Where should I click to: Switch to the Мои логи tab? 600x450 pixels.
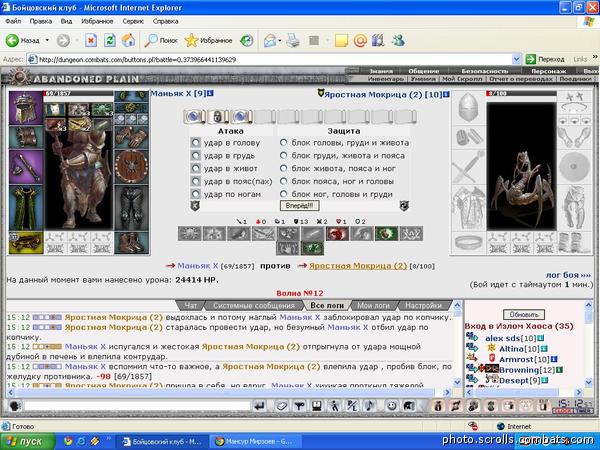[x=373, y=305]
